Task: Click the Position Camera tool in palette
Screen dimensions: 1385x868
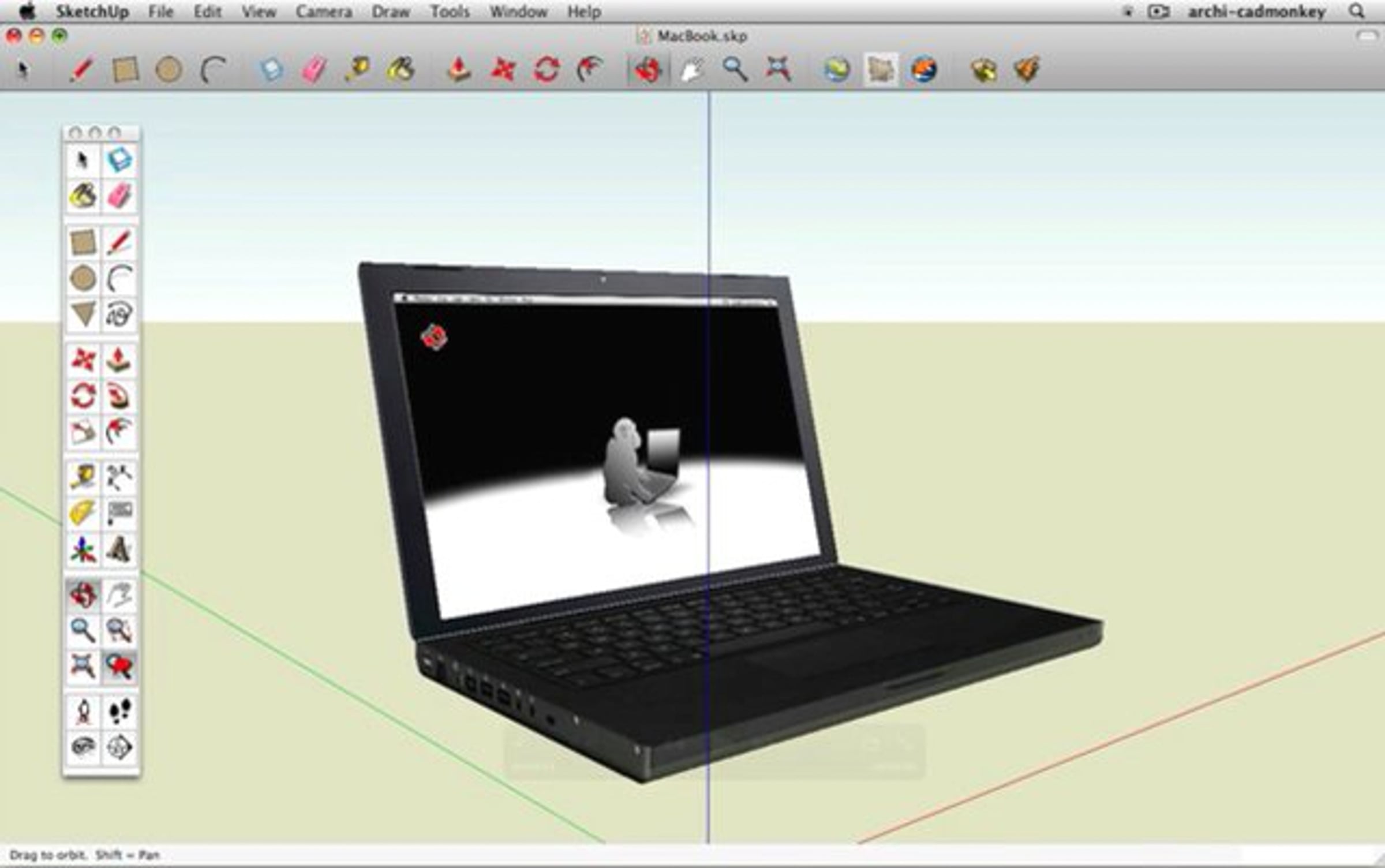Action: click(83, 712)
